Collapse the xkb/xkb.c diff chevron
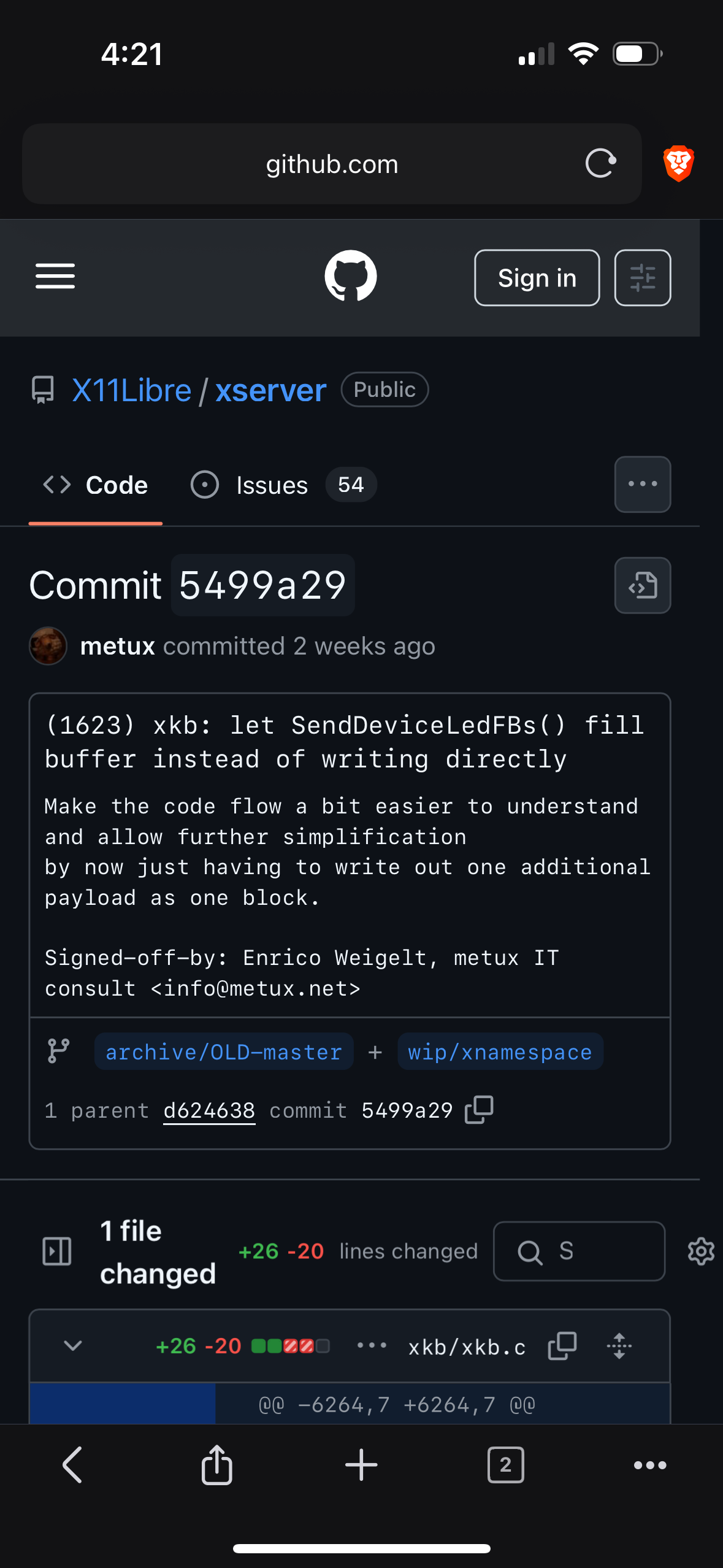 pyautogui.click(x=73, y=1346)
